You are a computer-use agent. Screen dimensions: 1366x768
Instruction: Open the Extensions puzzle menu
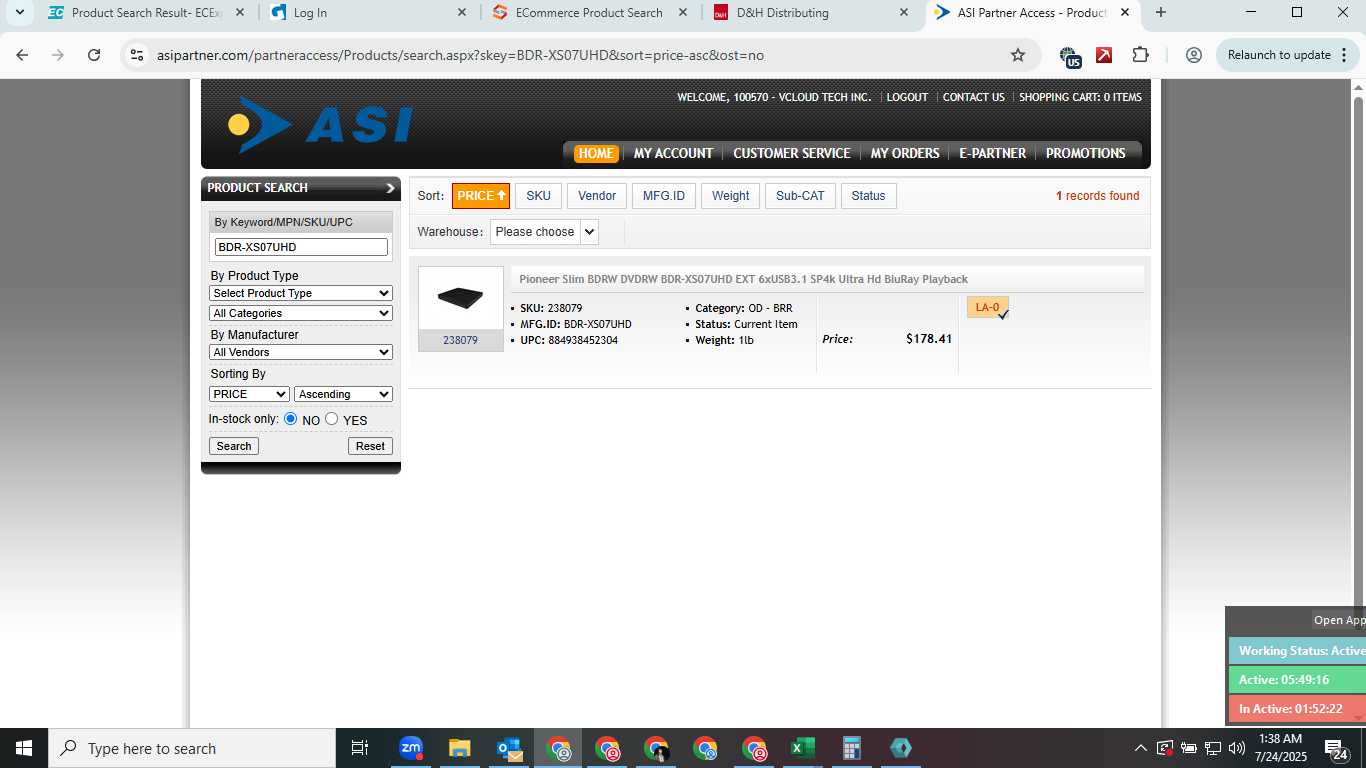(x=1140, y=55)
